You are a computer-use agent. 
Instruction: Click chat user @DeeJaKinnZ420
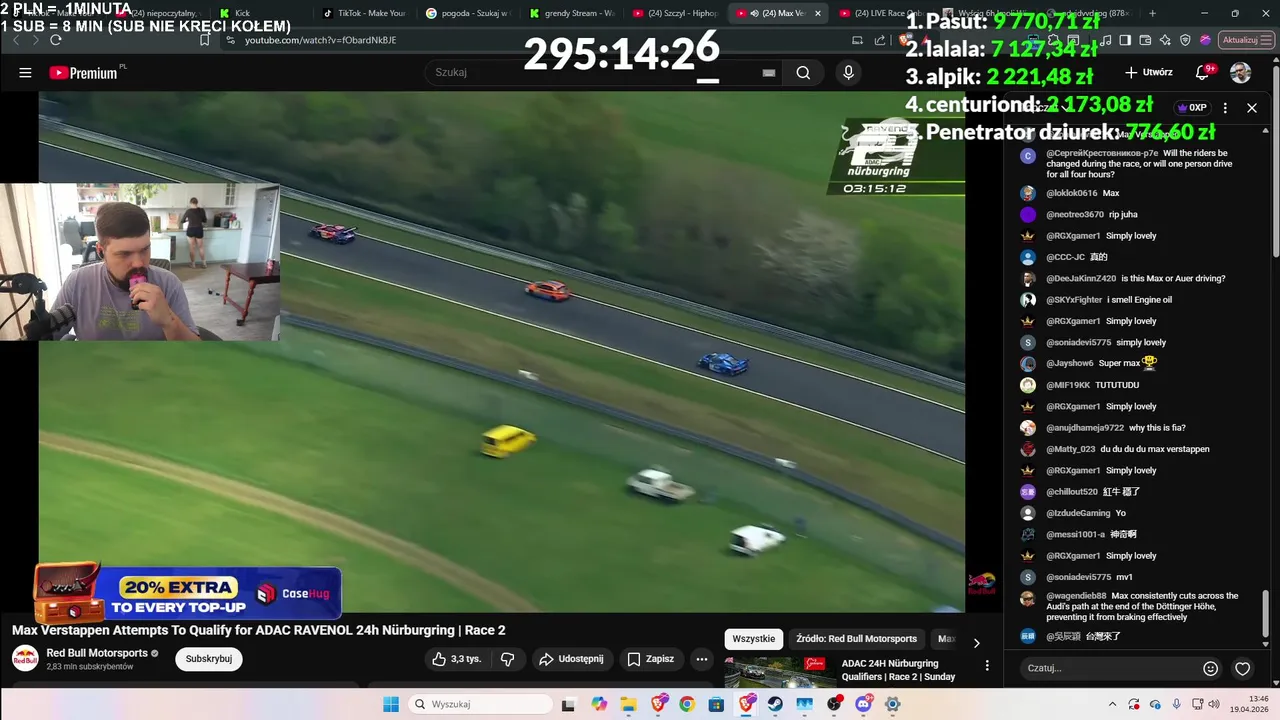click(1081, 278)
